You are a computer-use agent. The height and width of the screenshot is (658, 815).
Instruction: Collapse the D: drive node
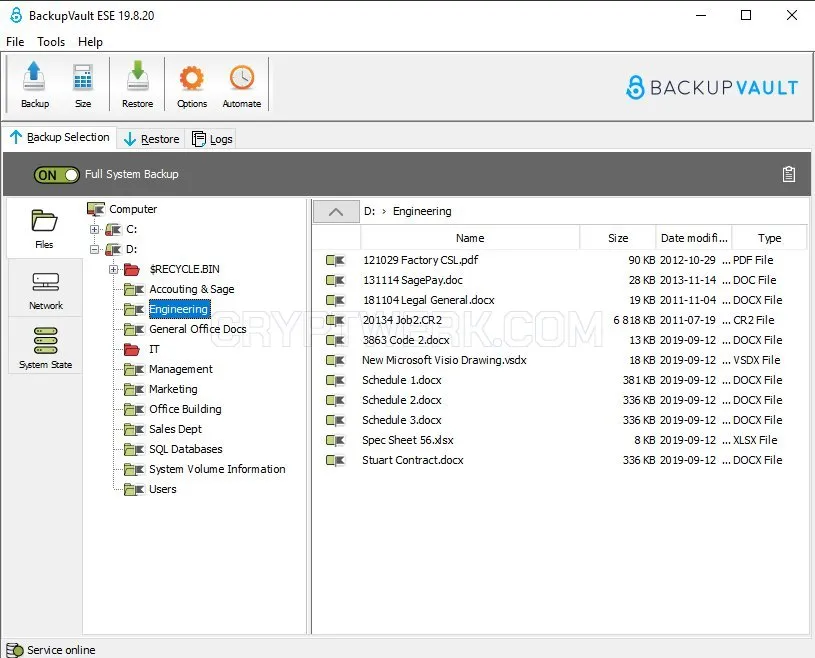(x=94, y=249)
